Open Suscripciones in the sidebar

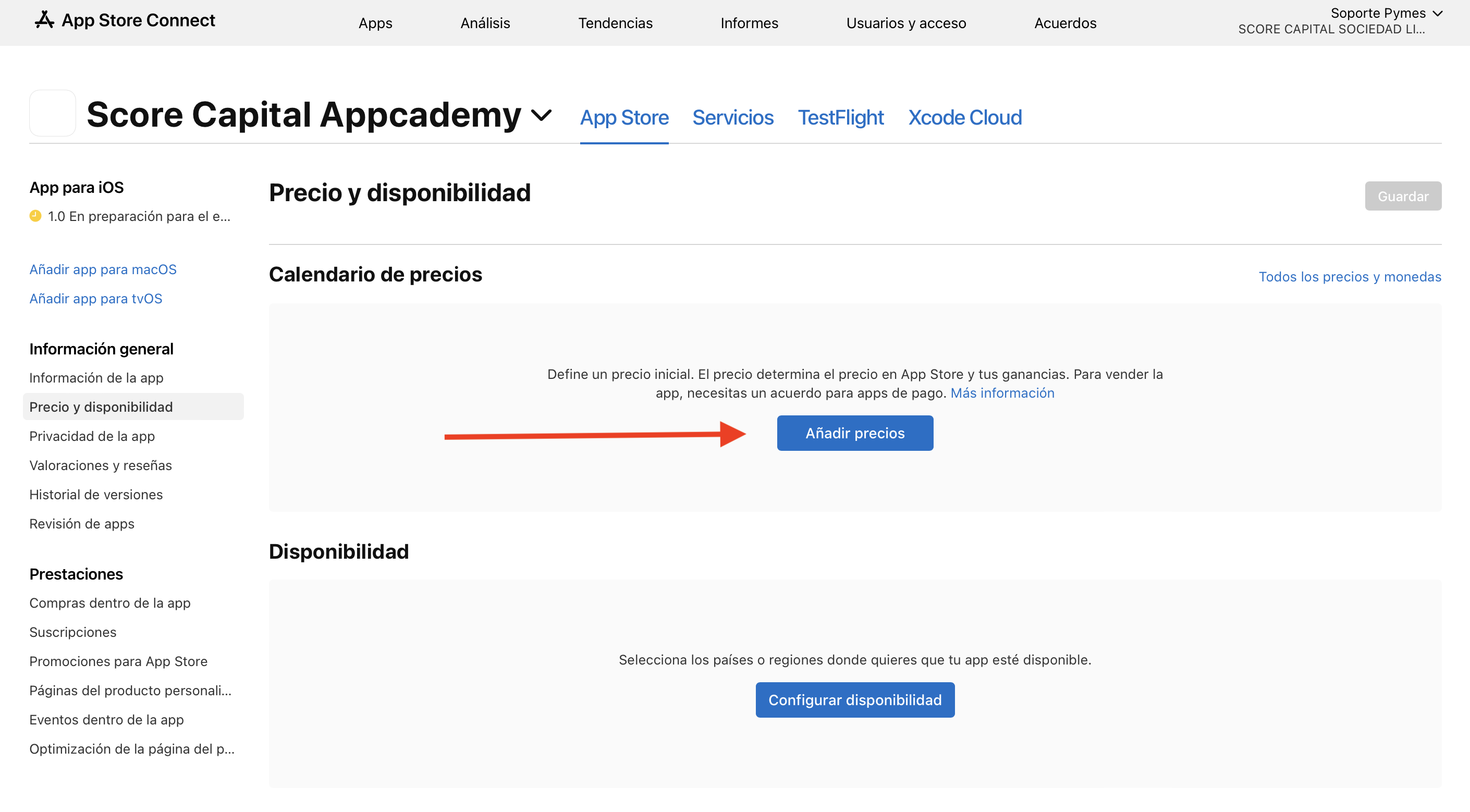coord(72,632)
